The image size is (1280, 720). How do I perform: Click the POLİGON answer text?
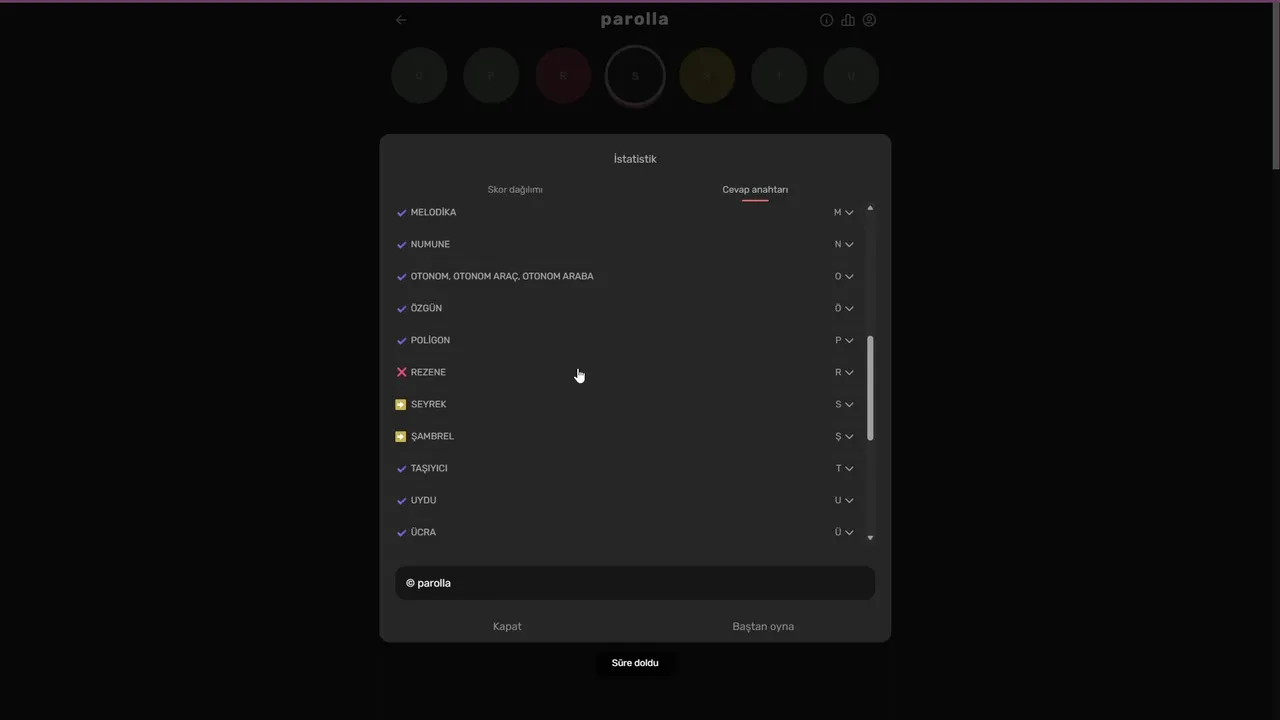pyautogui.click(x=430, y=341)
